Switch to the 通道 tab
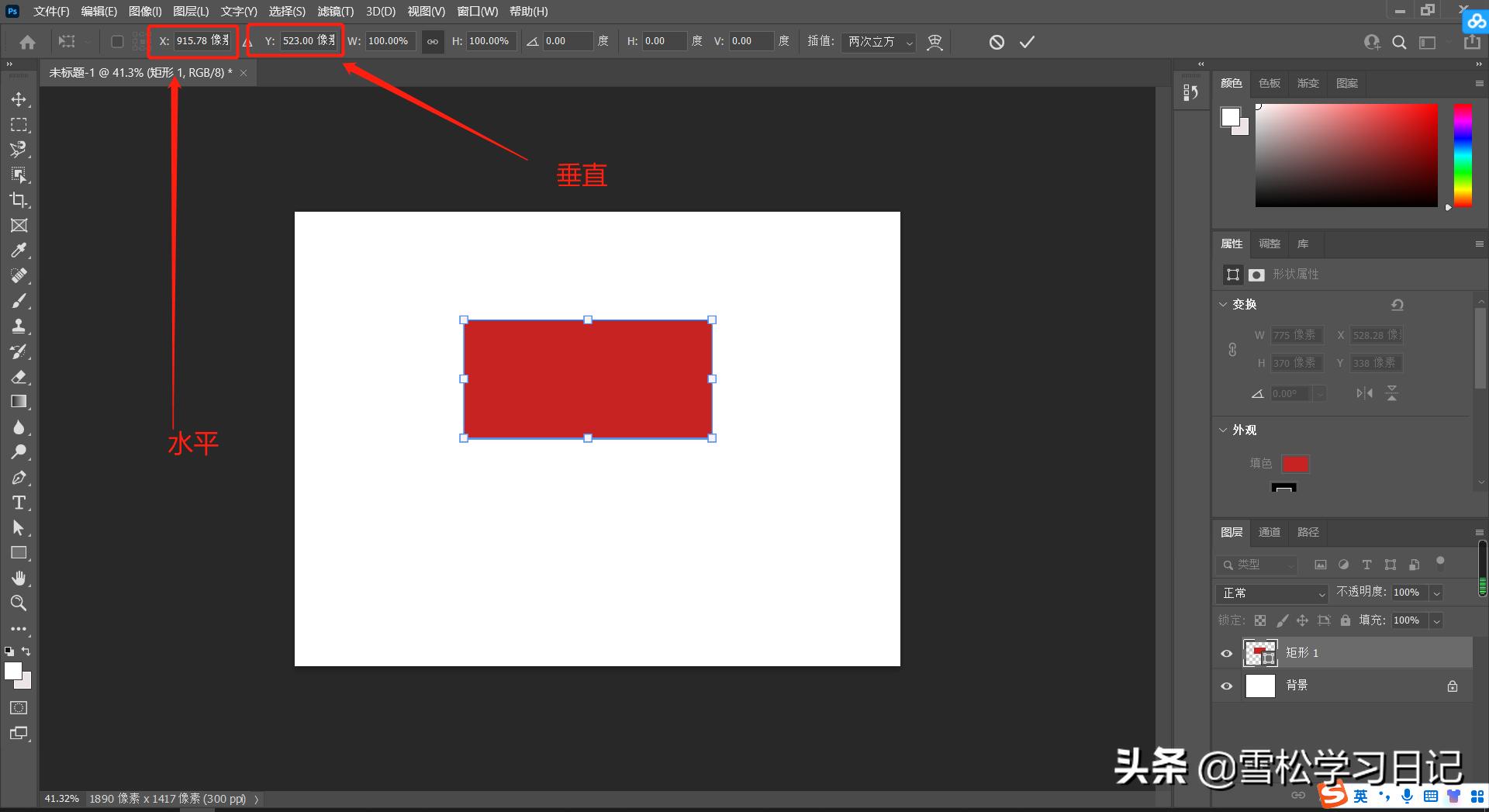The height and width of the screenshot is (812, 1489). tap(1269, 532)
